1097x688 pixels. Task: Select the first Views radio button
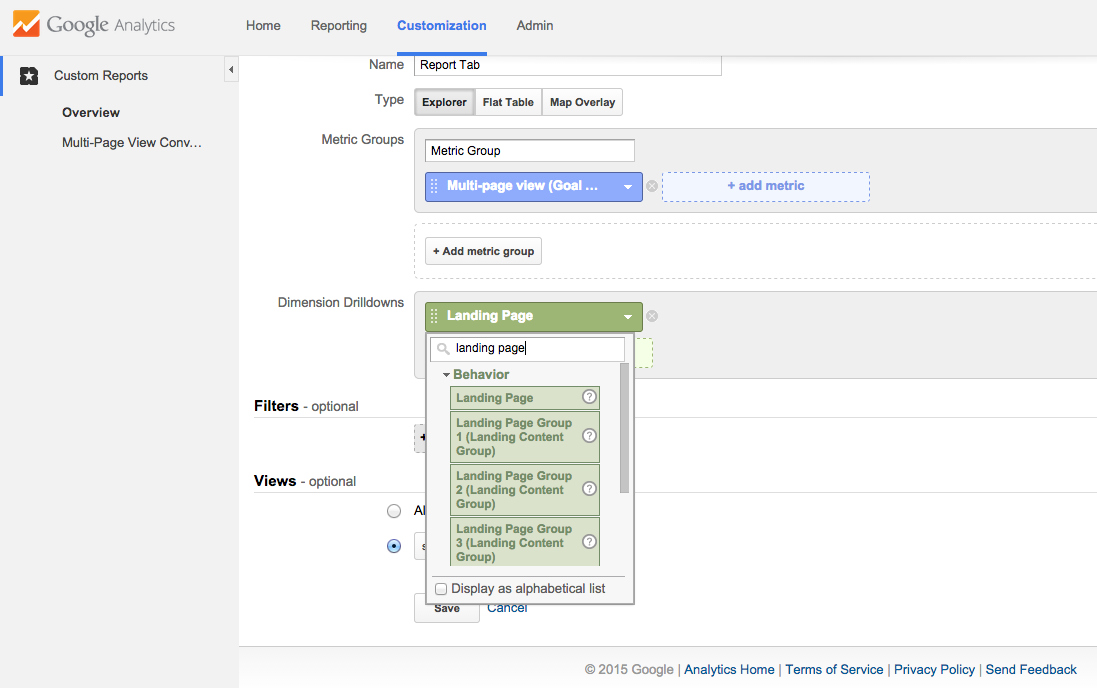tap(394, 511)
